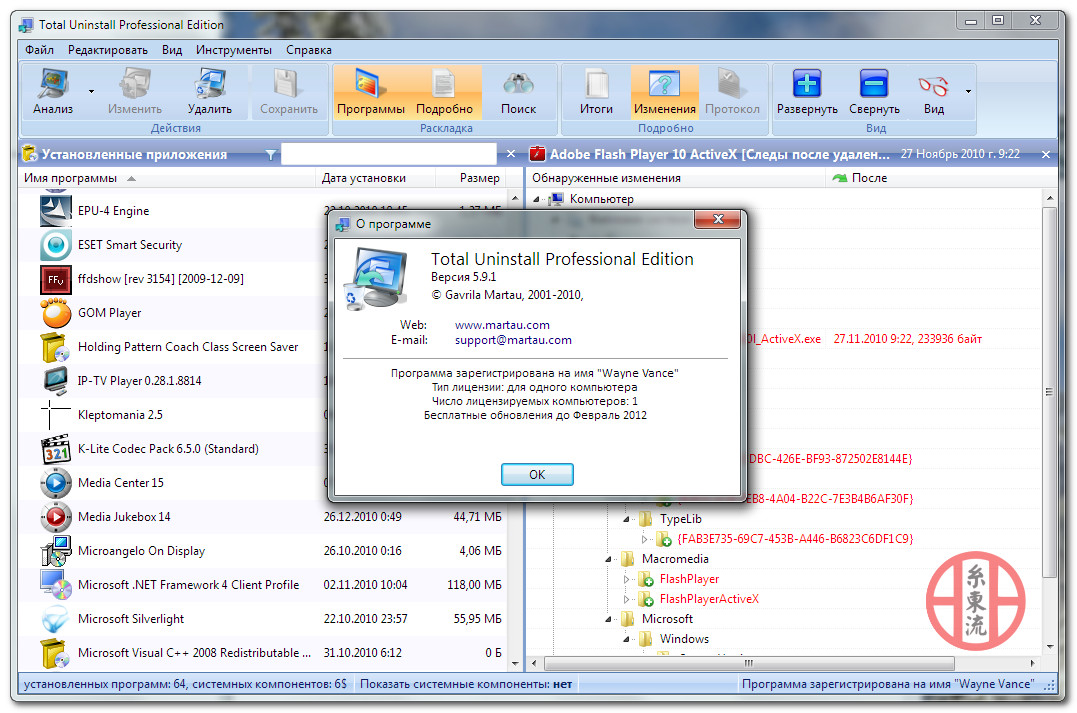Select the K-Lite Codec Pack icon
The image size is (1077, 713).
[56, 449]
